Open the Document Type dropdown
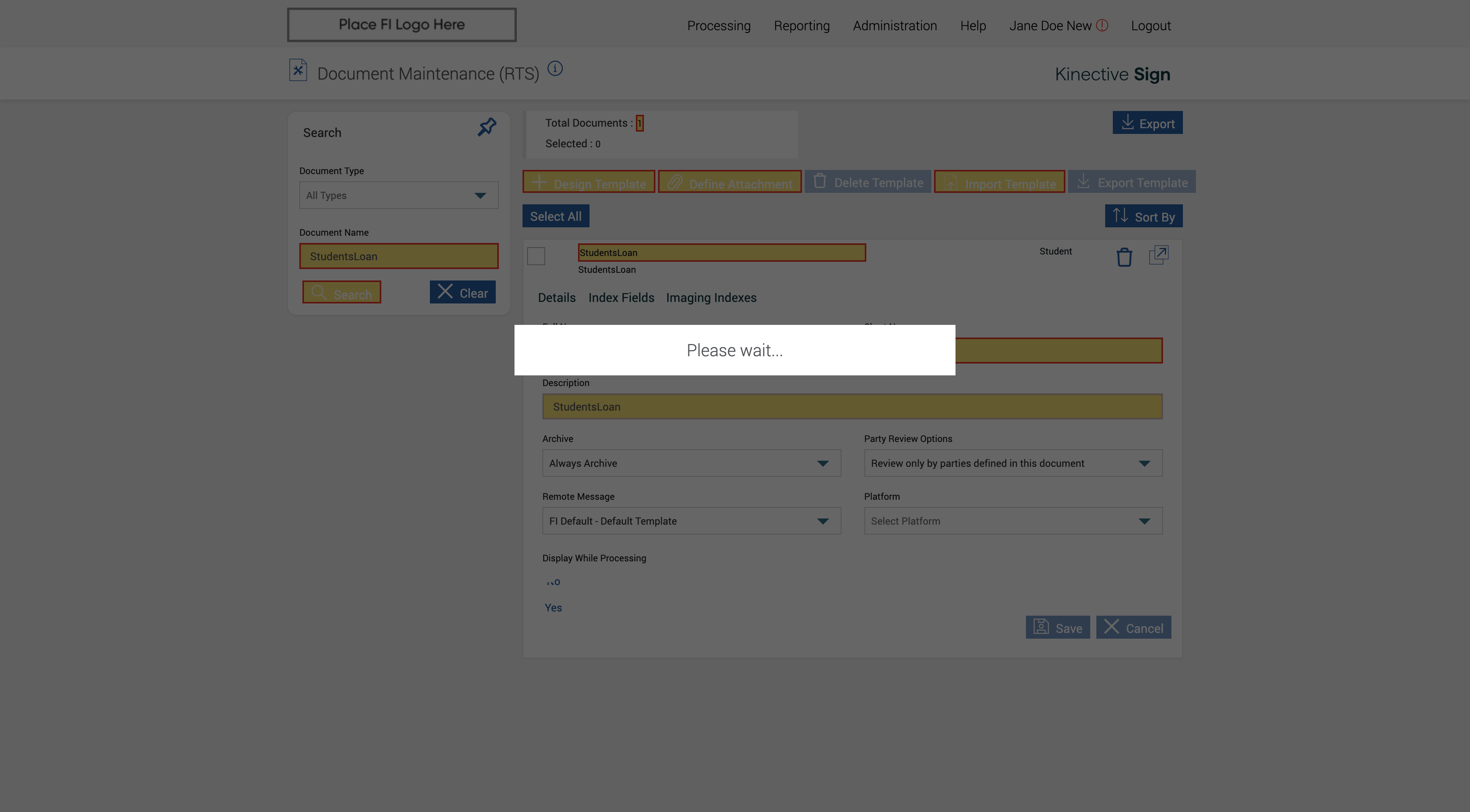1470x812 pixels. (398, 196)
